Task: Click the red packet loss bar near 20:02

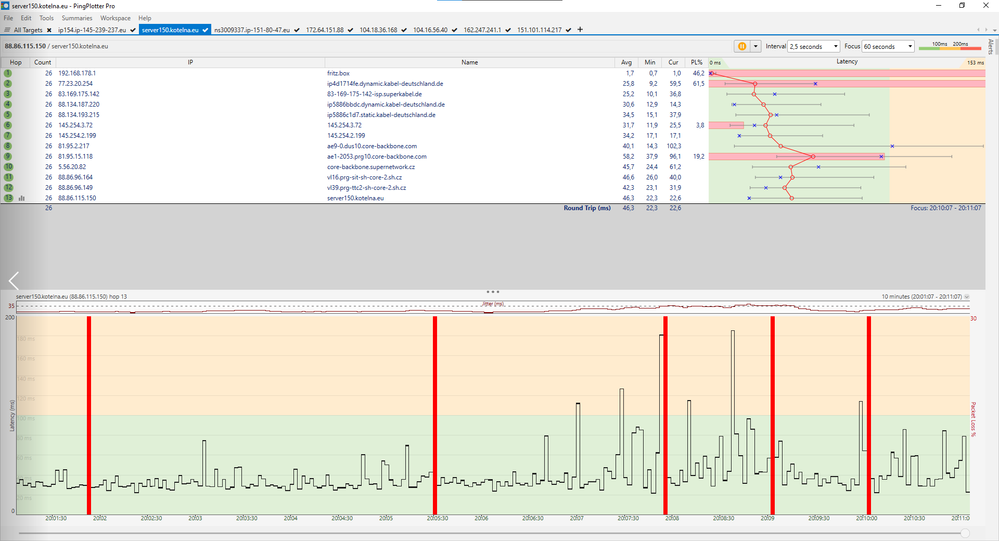Action: point(89,415)
